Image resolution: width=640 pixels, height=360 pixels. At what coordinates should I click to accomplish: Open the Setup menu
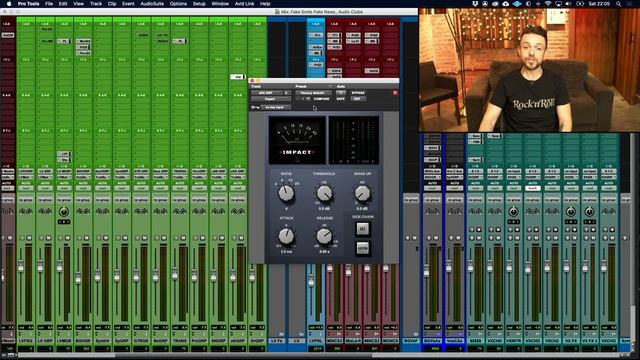199,4
